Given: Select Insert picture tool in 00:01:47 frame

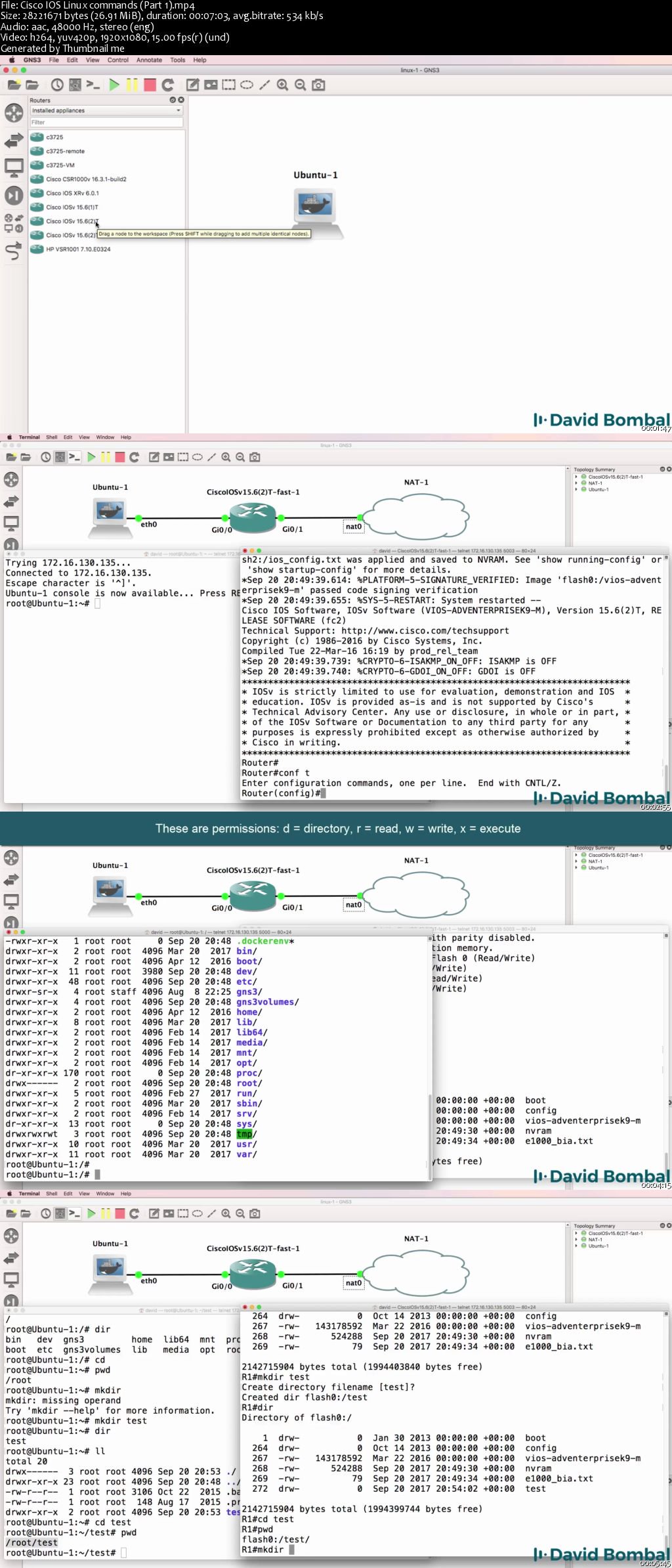Looking at the screenshot, I should pyautogui.click(x=211, y=85).
